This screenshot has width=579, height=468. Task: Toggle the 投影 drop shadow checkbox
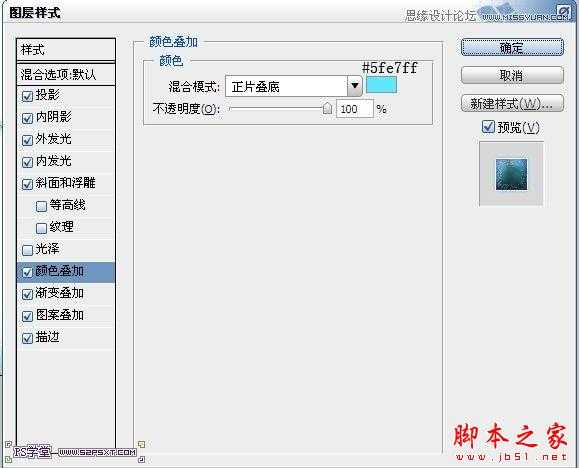point(27,96)
